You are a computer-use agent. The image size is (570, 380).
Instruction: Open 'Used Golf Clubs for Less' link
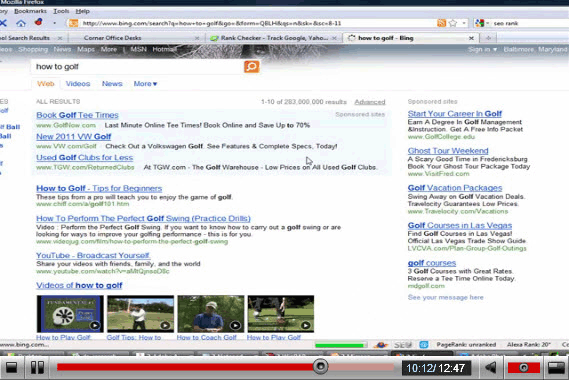[84, 157]
